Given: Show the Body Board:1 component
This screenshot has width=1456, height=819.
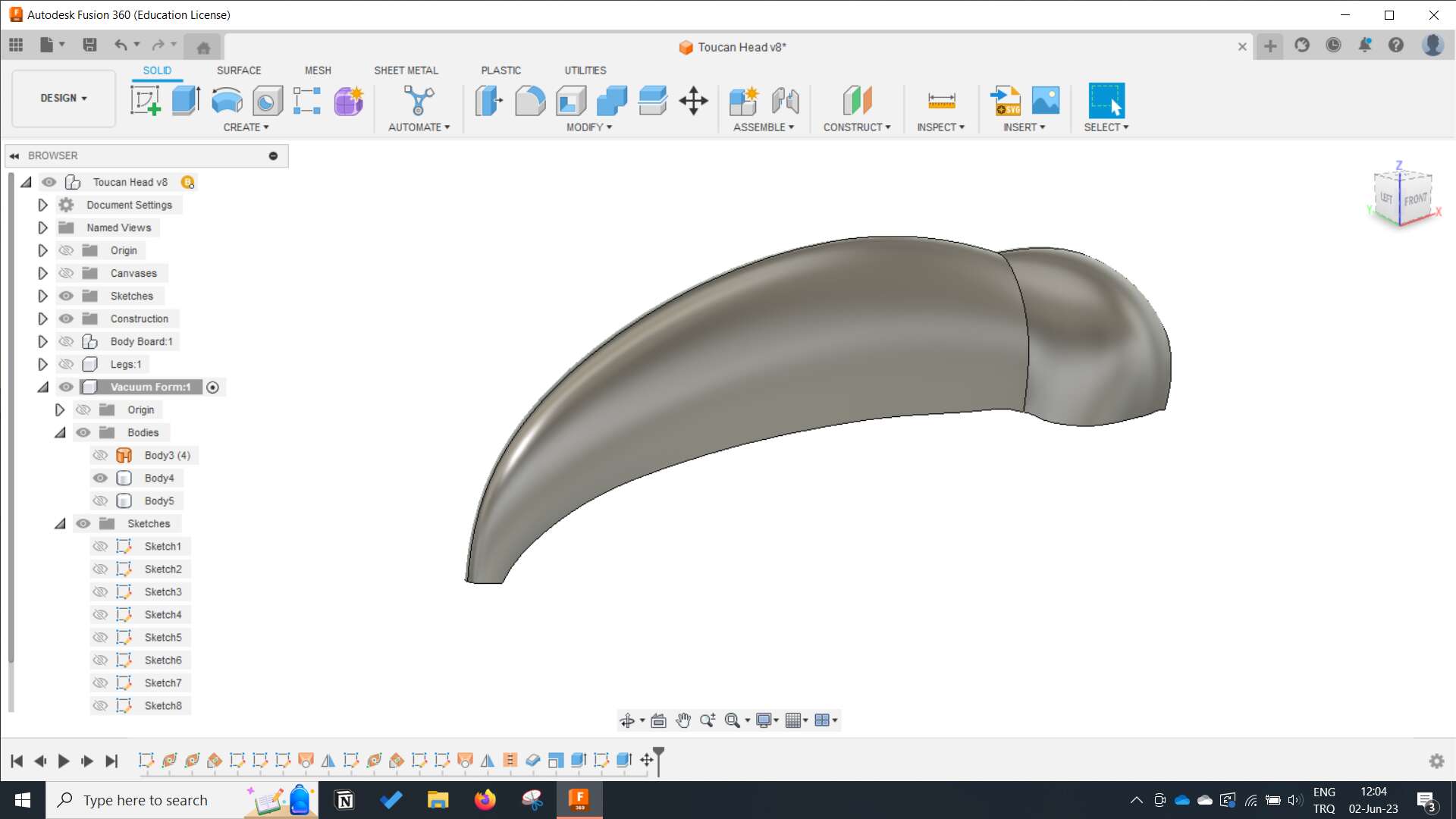Looking at the screenshot, I should click(67, 341).
